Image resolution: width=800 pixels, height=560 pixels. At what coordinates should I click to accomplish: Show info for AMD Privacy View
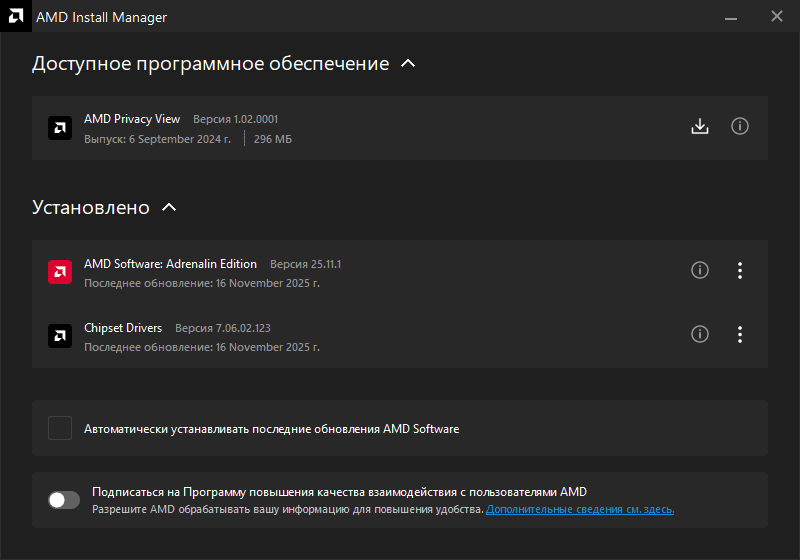tap(739, 126)
